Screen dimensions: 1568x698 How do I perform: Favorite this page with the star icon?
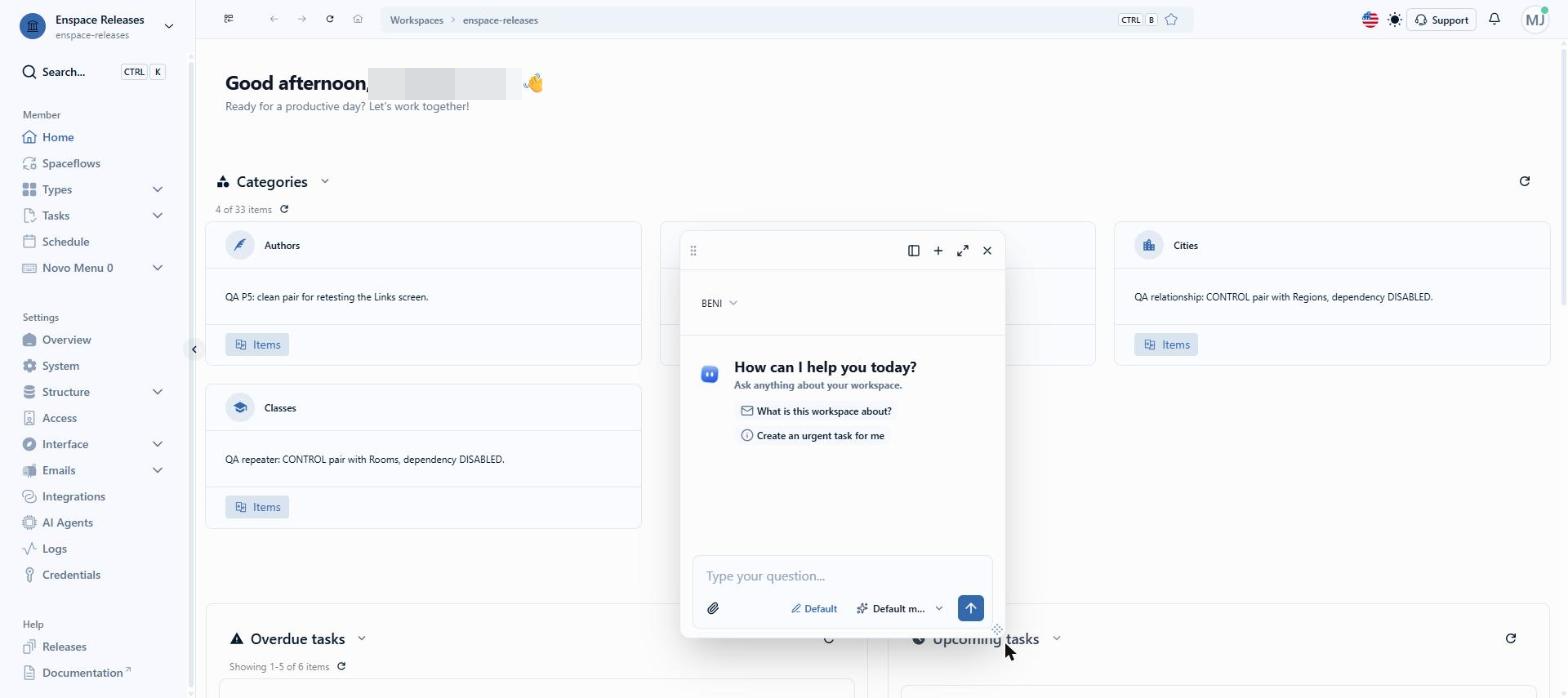point(1171,20)
